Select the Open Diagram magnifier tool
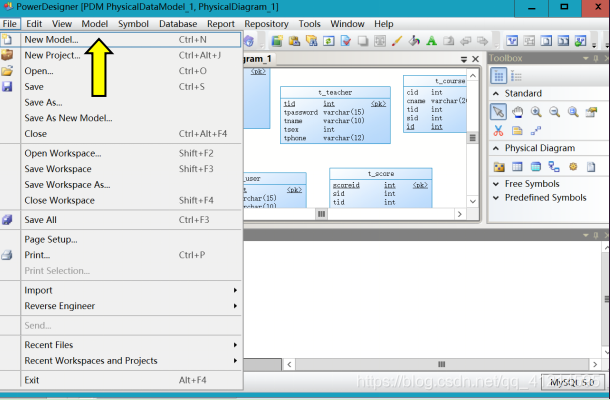 (x=573, y=112)
